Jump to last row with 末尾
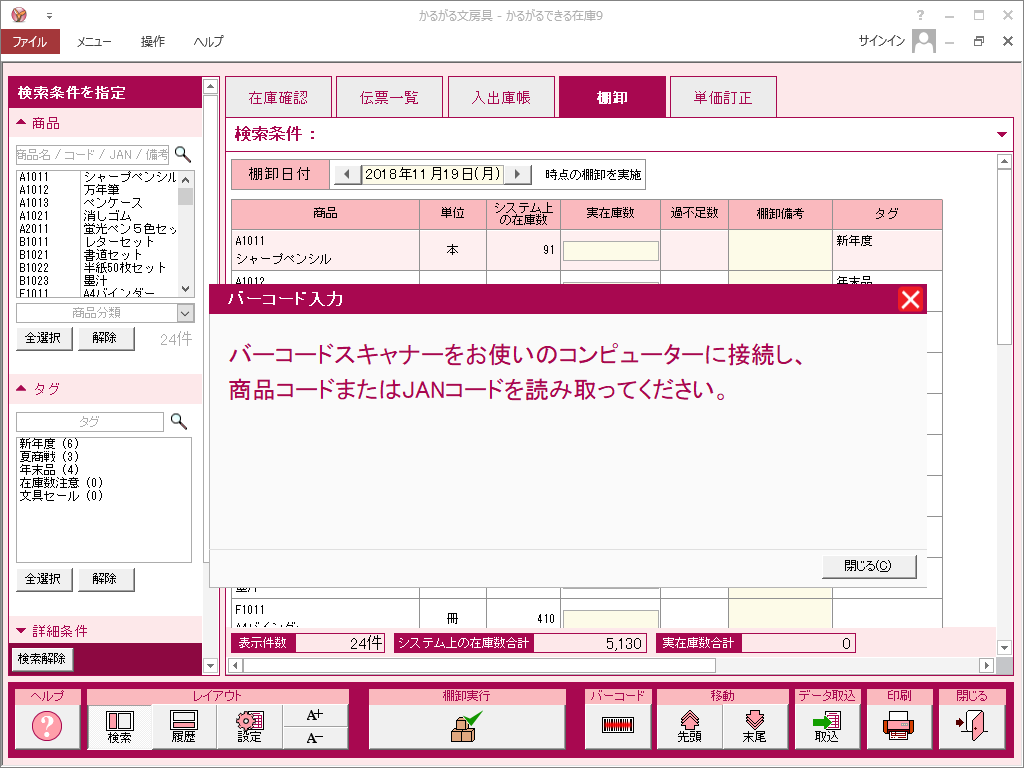1024x768 pixels. click(x=755, y=726)
